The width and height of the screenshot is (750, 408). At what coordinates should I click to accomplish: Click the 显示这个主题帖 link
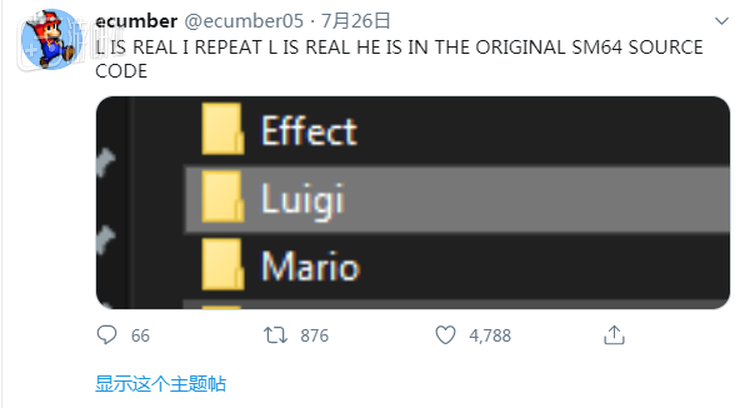click(x=160, y=384)
